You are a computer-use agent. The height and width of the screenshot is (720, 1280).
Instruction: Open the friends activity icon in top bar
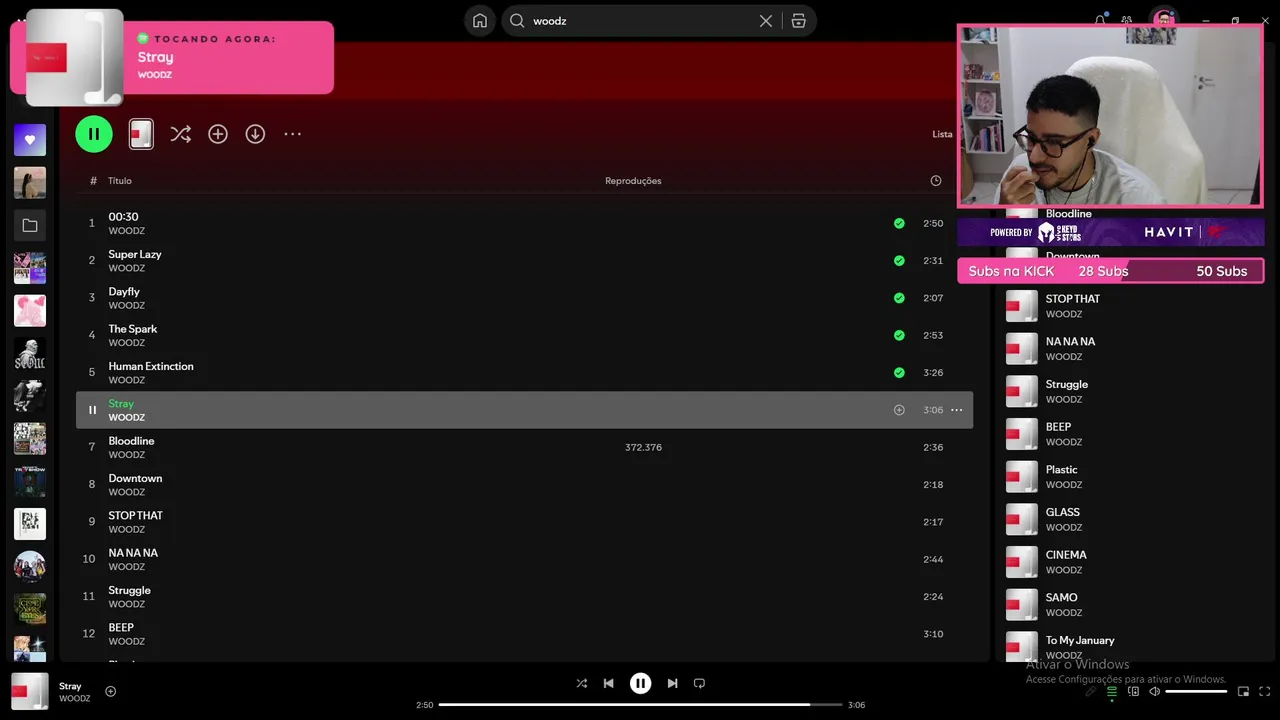(1127, 20)
